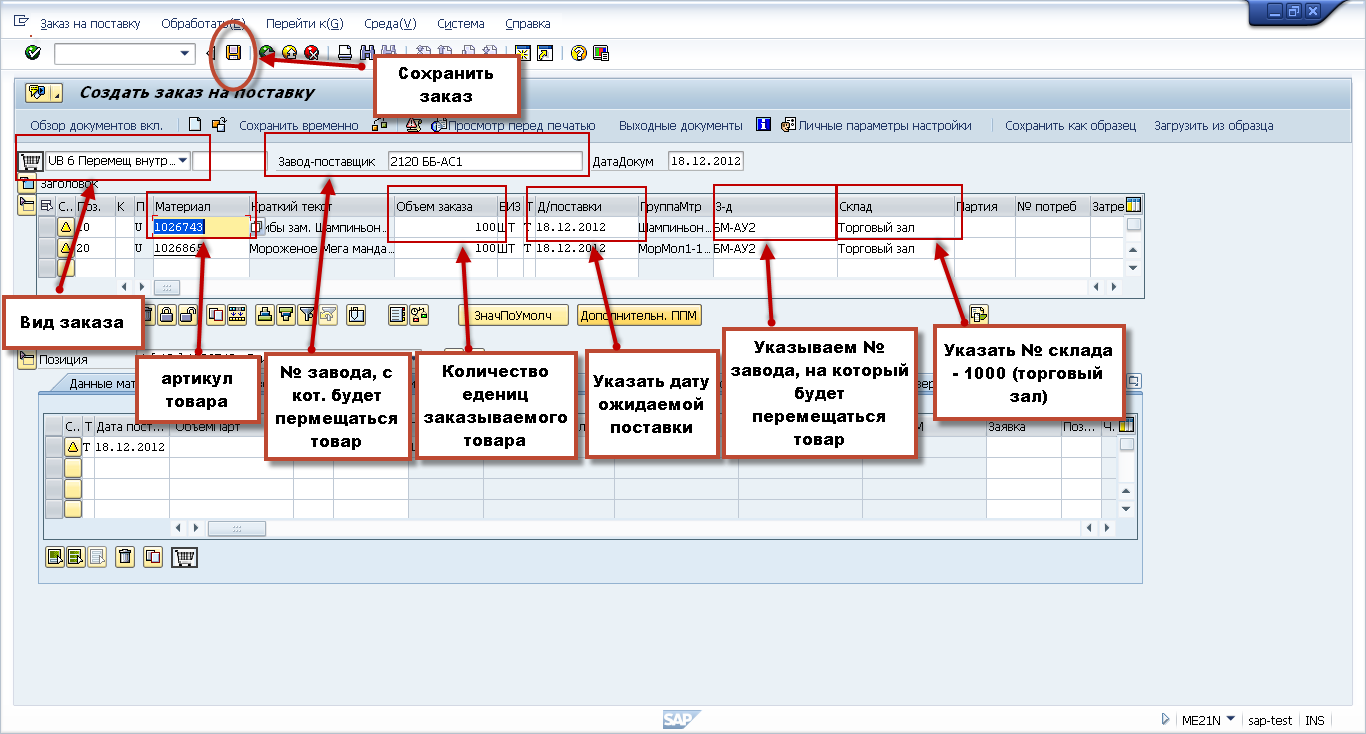1366x734 pixels.
Task: Click the item table column configuration icon
Action: pyautogui.click(x=1133, y=205)
